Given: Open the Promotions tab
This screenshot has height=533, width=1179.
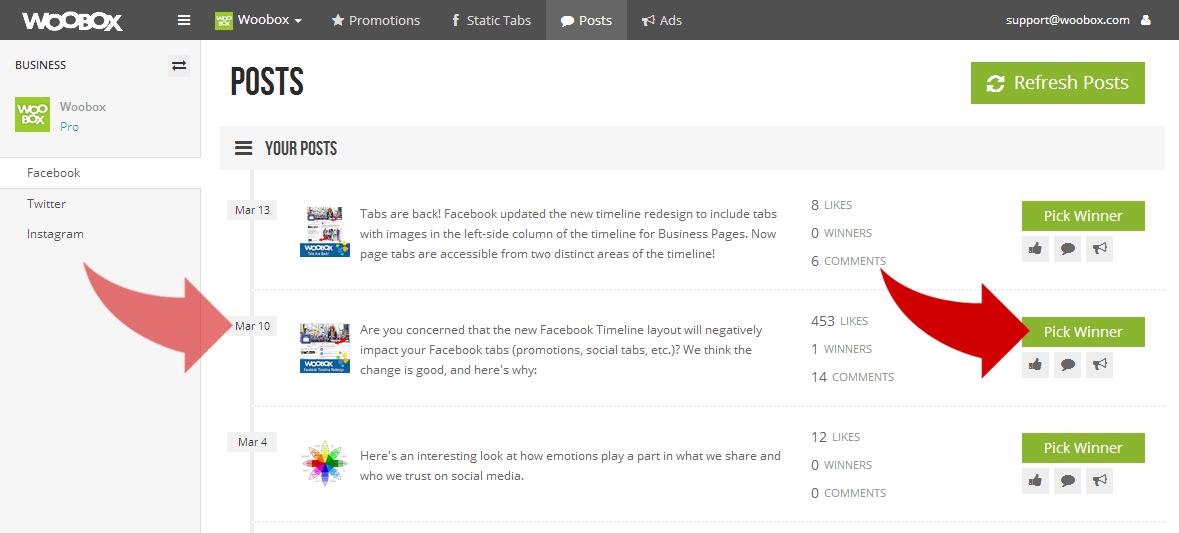Looking at the screenshot, I should 376,20.
